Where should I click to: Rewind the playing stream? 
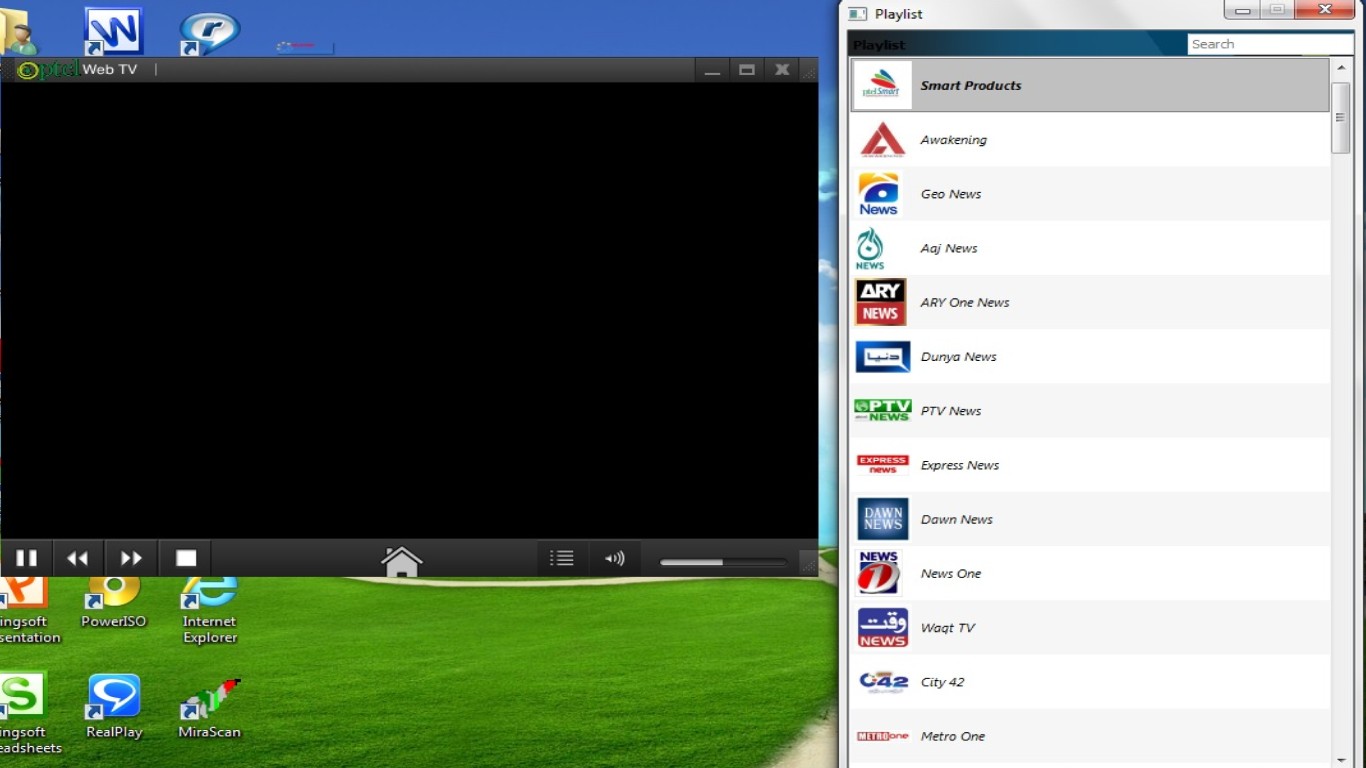tap(78, 558)
